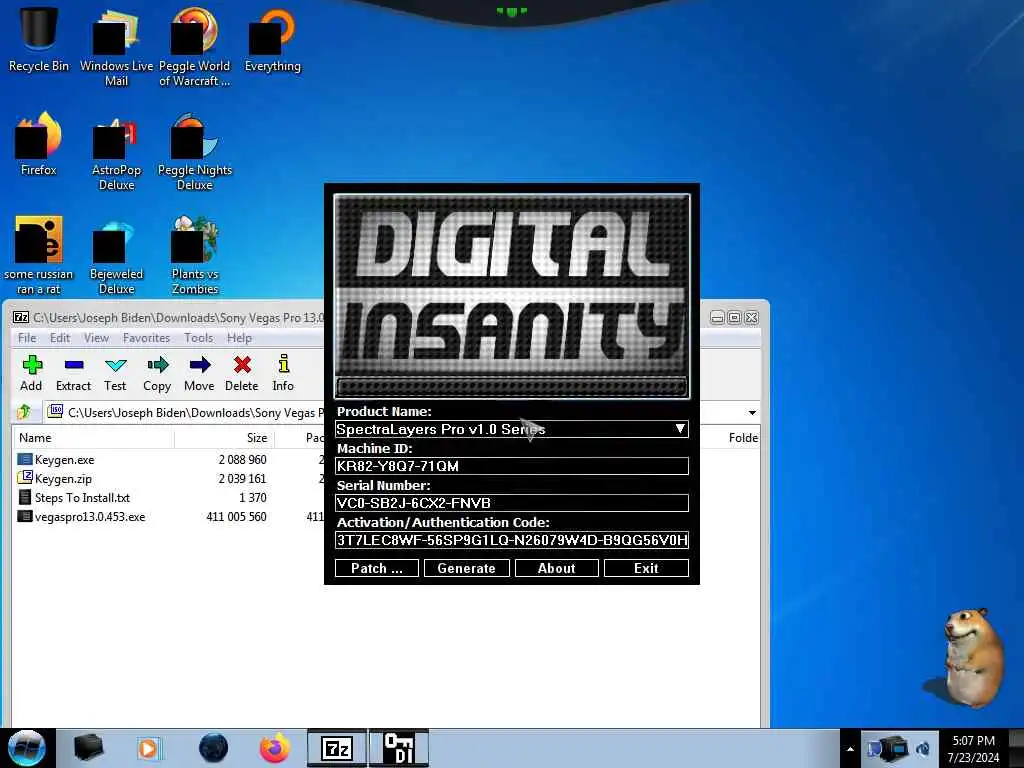
Task: Click the Exit button in keygen
Action: tap(646, 568)
